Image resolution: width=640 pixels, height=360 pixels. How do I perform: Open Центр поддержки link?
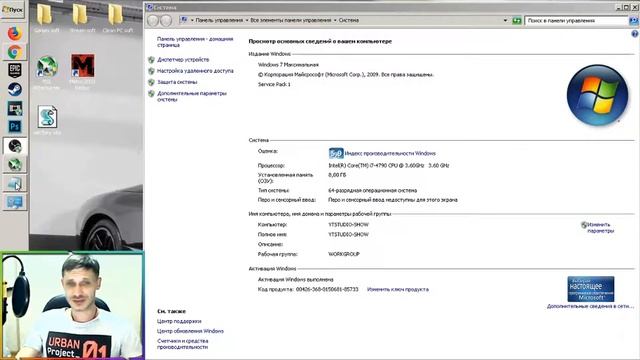pyautogui.click(x=179, y=321)
